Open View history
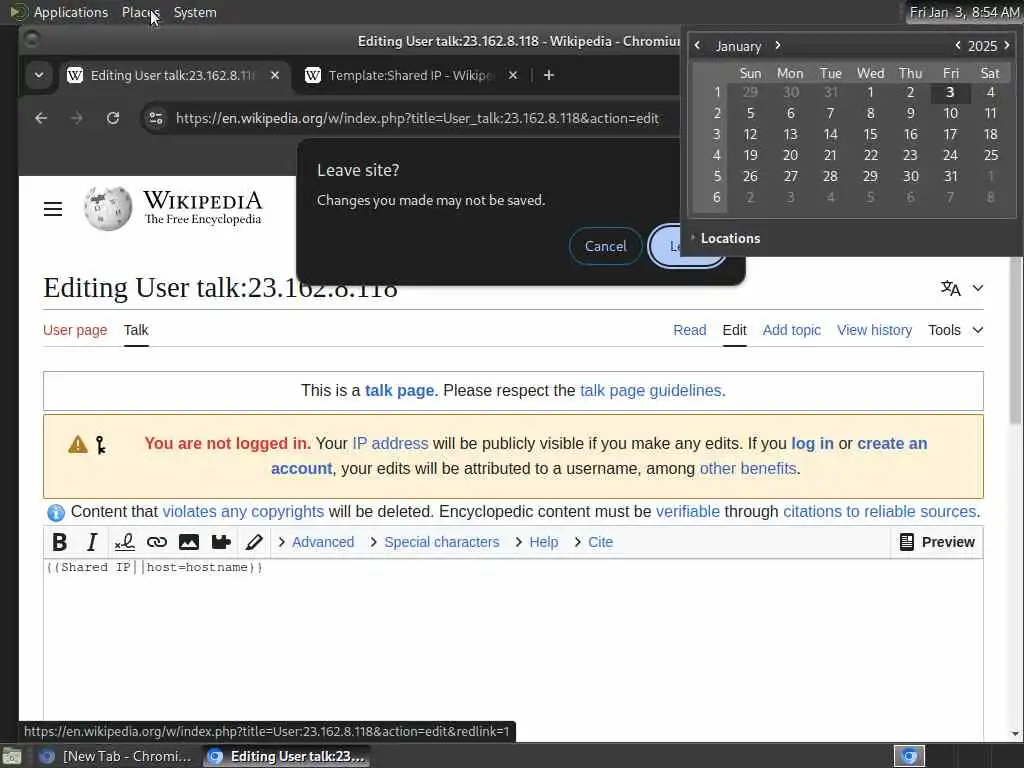 [874, 330]
